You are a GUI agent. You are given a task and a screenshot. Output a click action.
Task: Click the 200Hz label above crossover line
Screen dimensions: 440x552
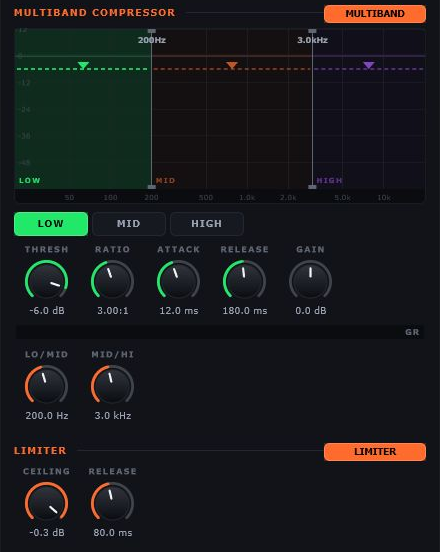(x=152, y=40)
